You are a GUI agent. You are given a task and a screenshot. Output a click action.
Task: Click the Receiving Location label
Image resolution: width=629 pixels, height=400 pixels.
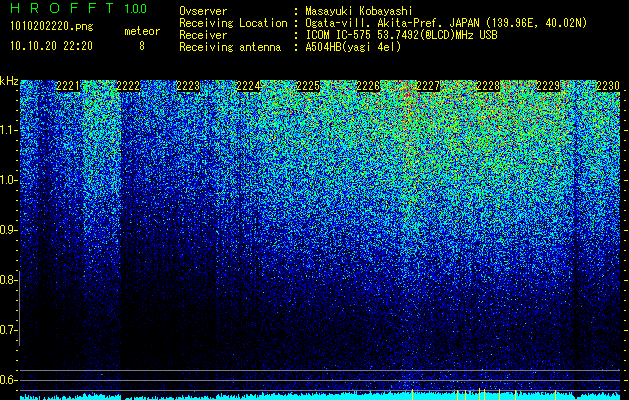(x=233, y=23)
